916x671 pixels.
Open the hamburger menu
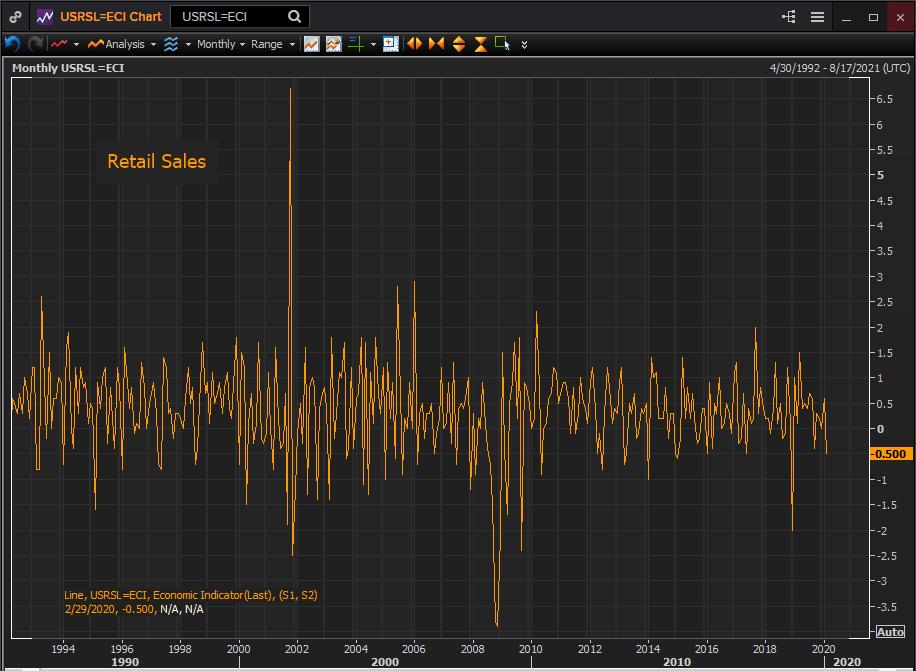[x=817, y=17]
